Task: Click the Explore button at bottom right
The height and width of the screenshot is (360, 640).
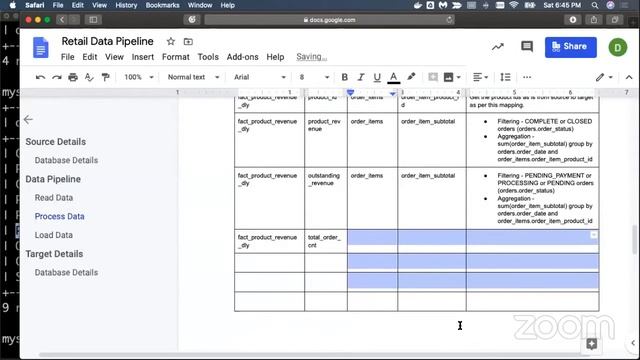Action: point(591,344)
